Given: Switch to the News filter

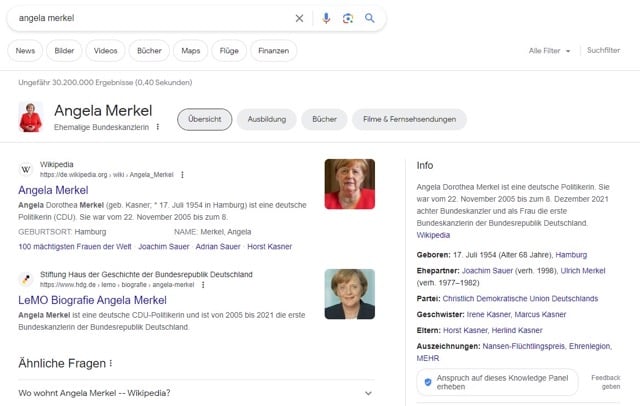Looking at the screenshot, I should pyautogui.click(x=25, y=51).
